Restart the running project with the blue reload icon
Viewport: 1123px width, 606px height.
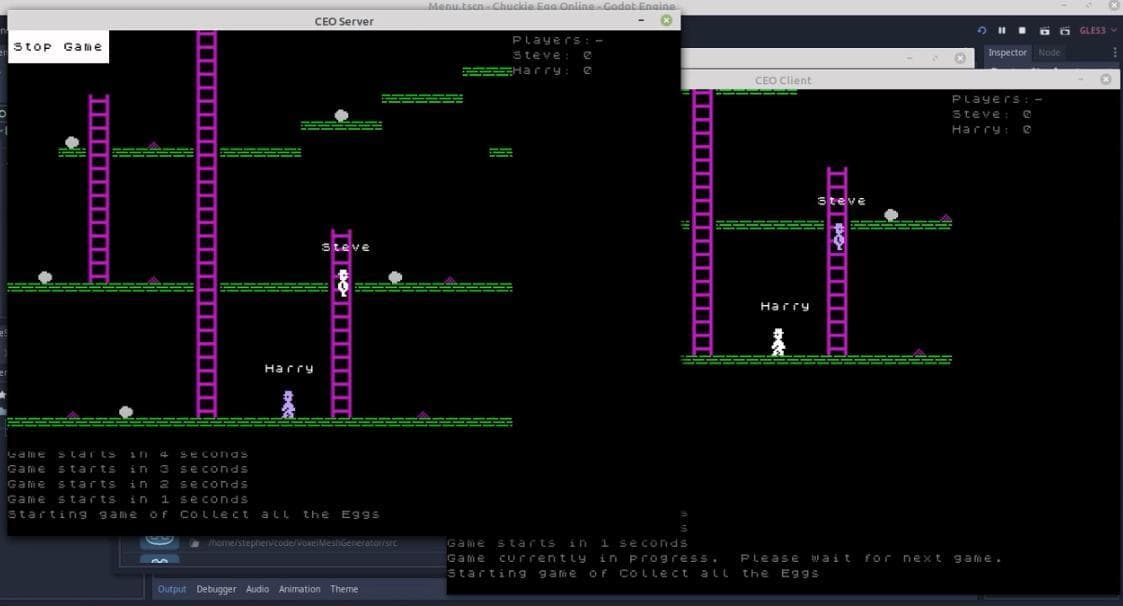(x=981, y=31)
